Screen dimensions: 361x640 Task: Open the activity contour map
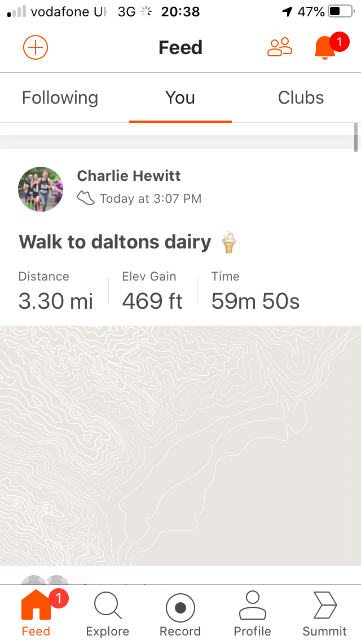(x=180, y=446)
